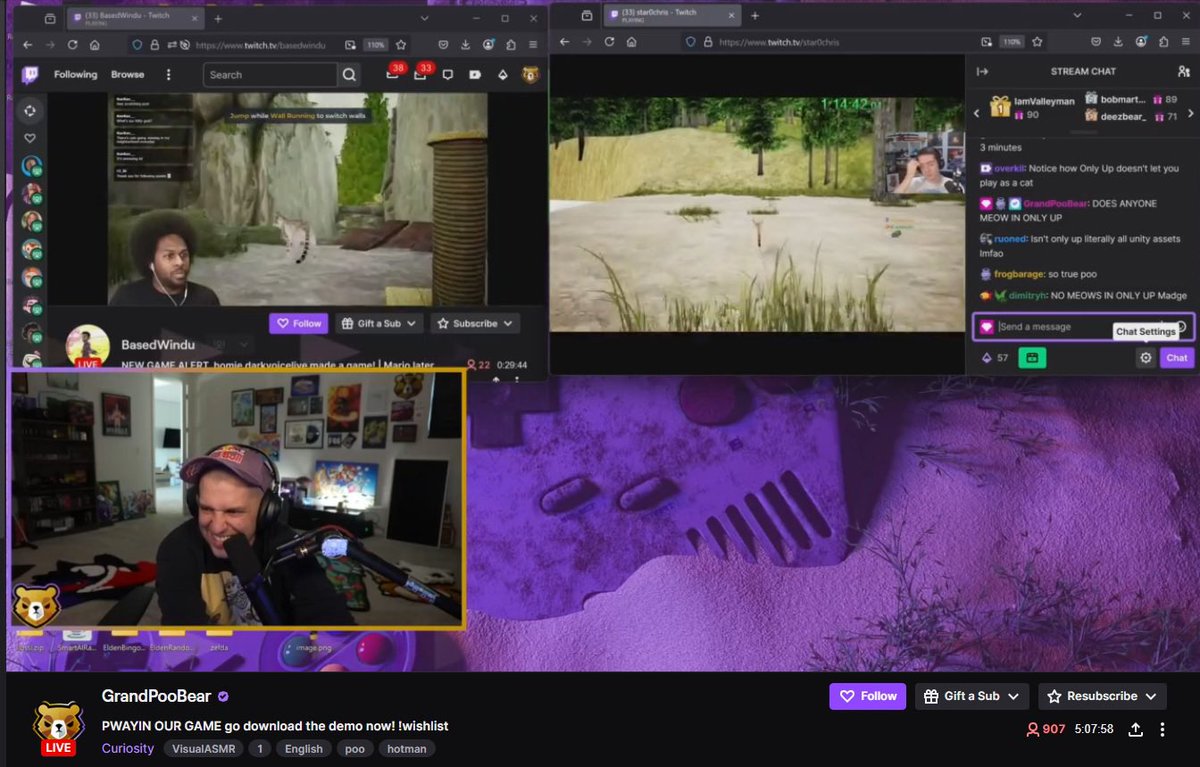
Task: Click the heart followed-channels icon in sidebar
Action: click(x=30, y=138)
